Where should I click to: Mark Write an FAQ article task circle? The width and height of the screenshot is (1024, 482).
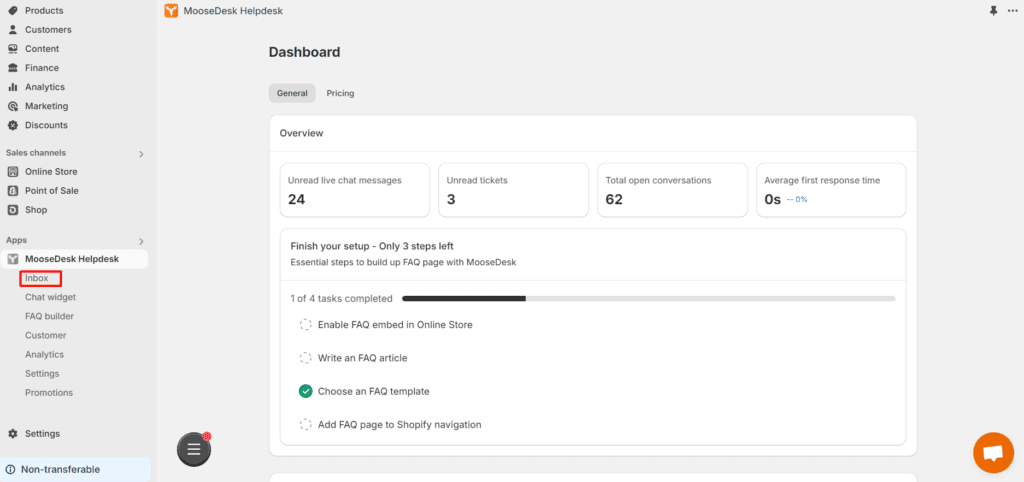306,358
